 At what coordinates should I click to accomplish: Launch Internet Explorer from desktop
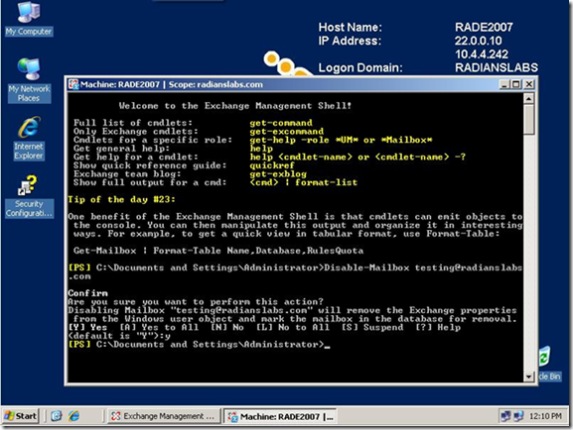pos(29,138)
